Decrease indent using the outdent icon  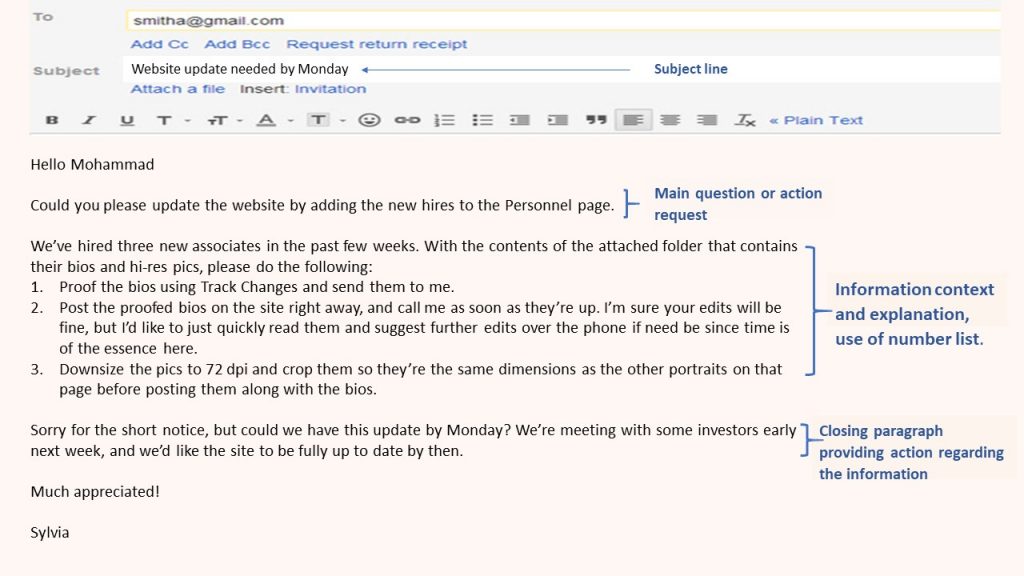point(520,120)
